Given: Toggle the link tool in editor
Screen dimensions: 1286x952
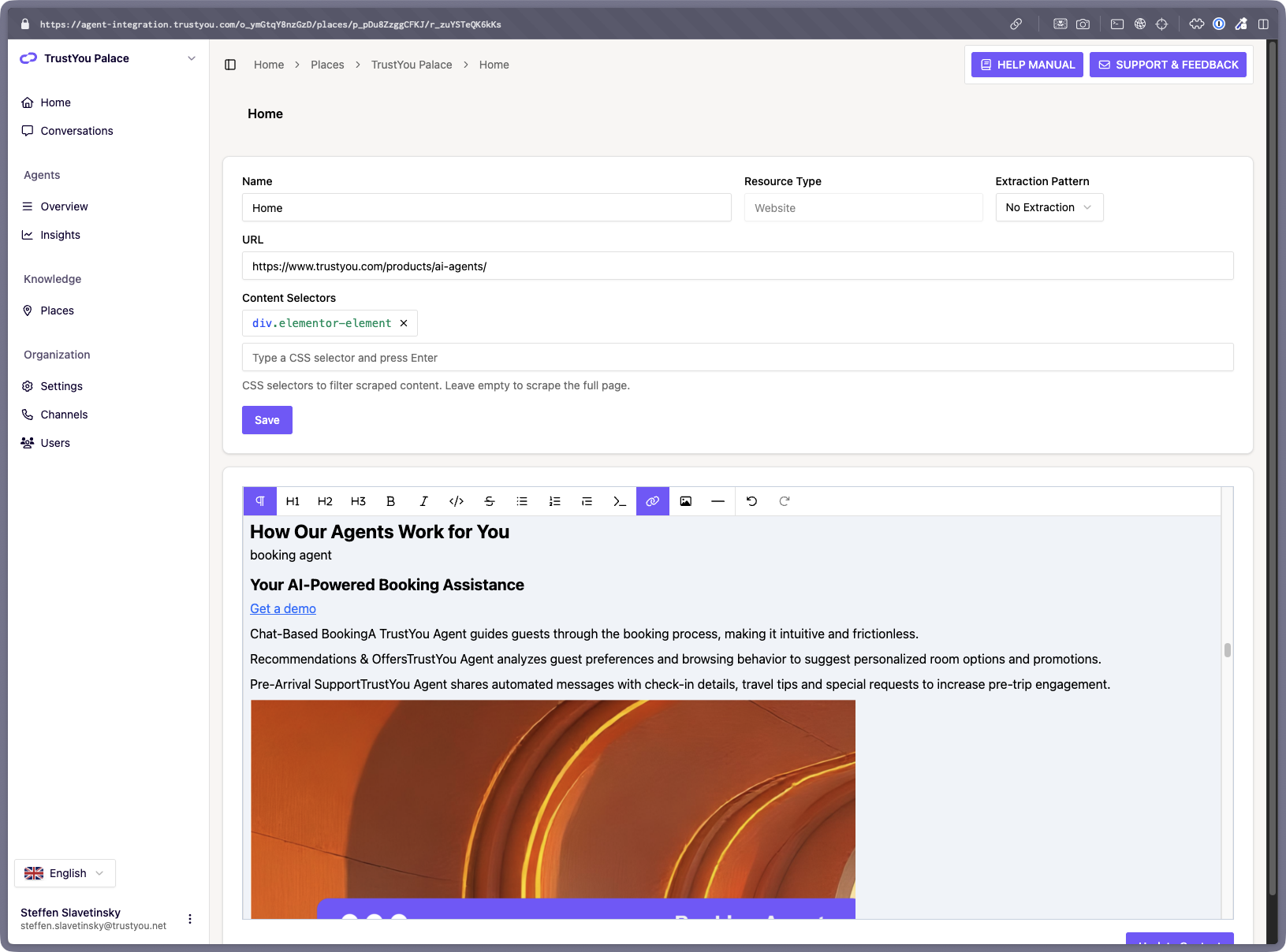Looking at the screenshot, I should click(x=653, y=501).
